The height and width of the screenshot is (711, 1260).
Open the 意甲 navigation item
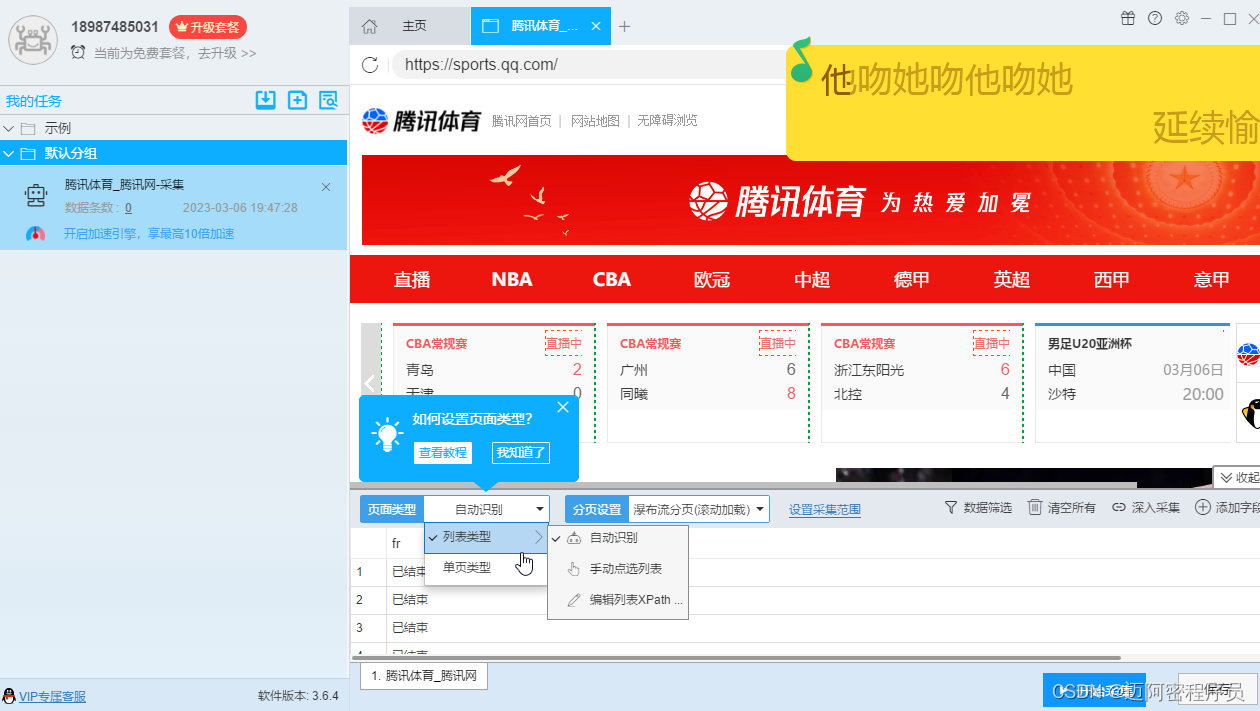(x=1212, y=280)
